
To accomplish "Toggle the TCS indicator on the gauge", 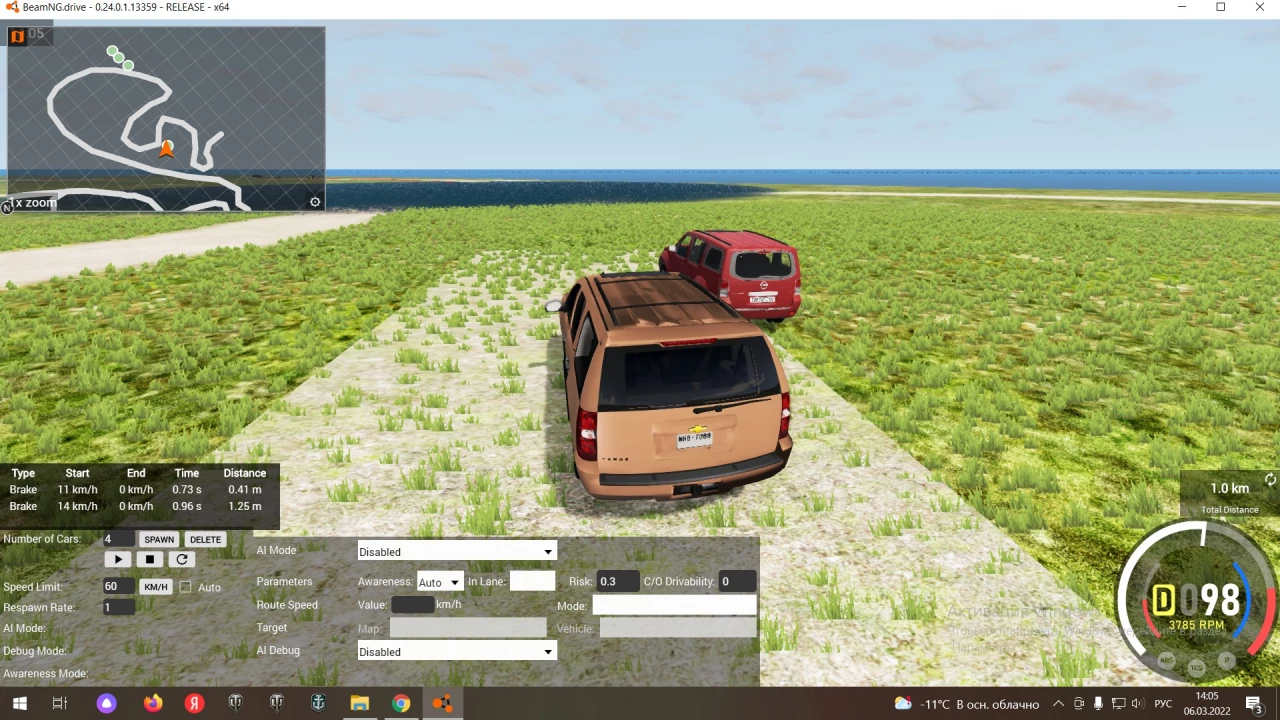I will (1196, 665).
